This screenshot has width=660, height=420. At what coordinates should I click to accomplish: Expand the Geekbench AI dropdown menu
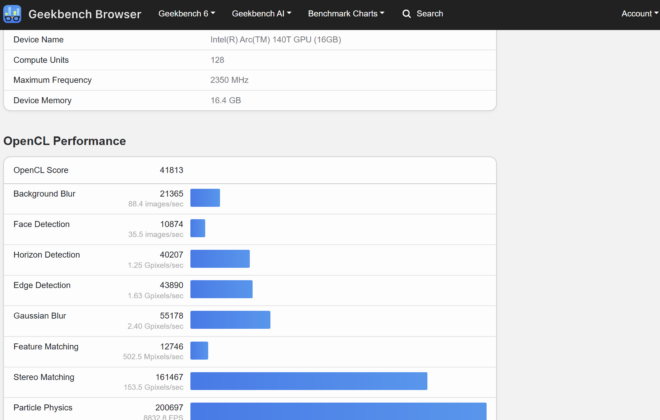click(x=261, y=13)
